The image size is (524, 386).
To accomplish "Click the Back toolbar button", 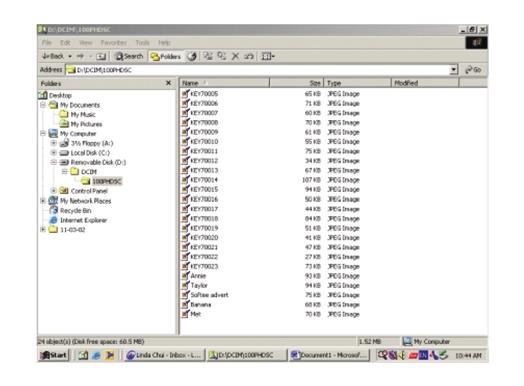I will pos(53,56).
